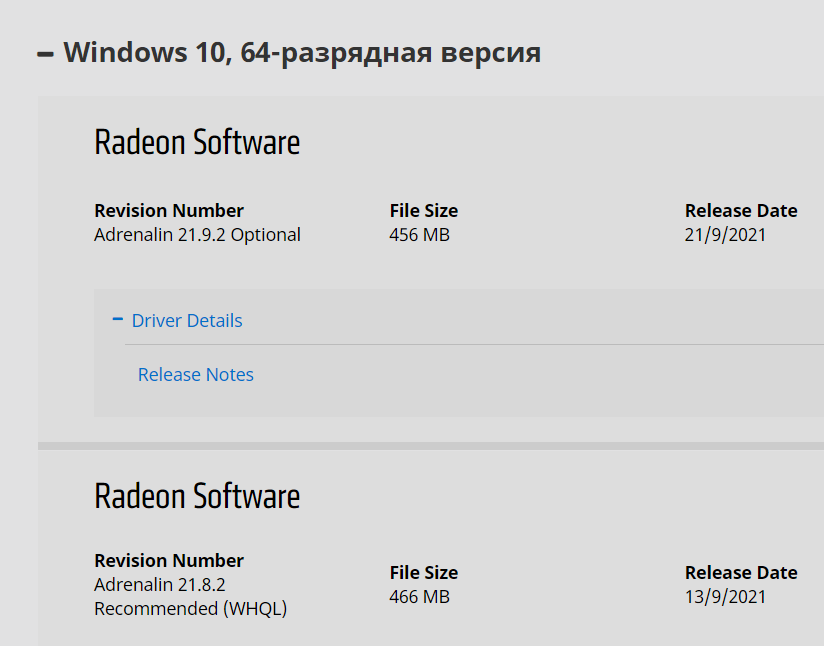The image size is (824, 646).
Task: Click the Driver Details link text
Action: [187, 321]
